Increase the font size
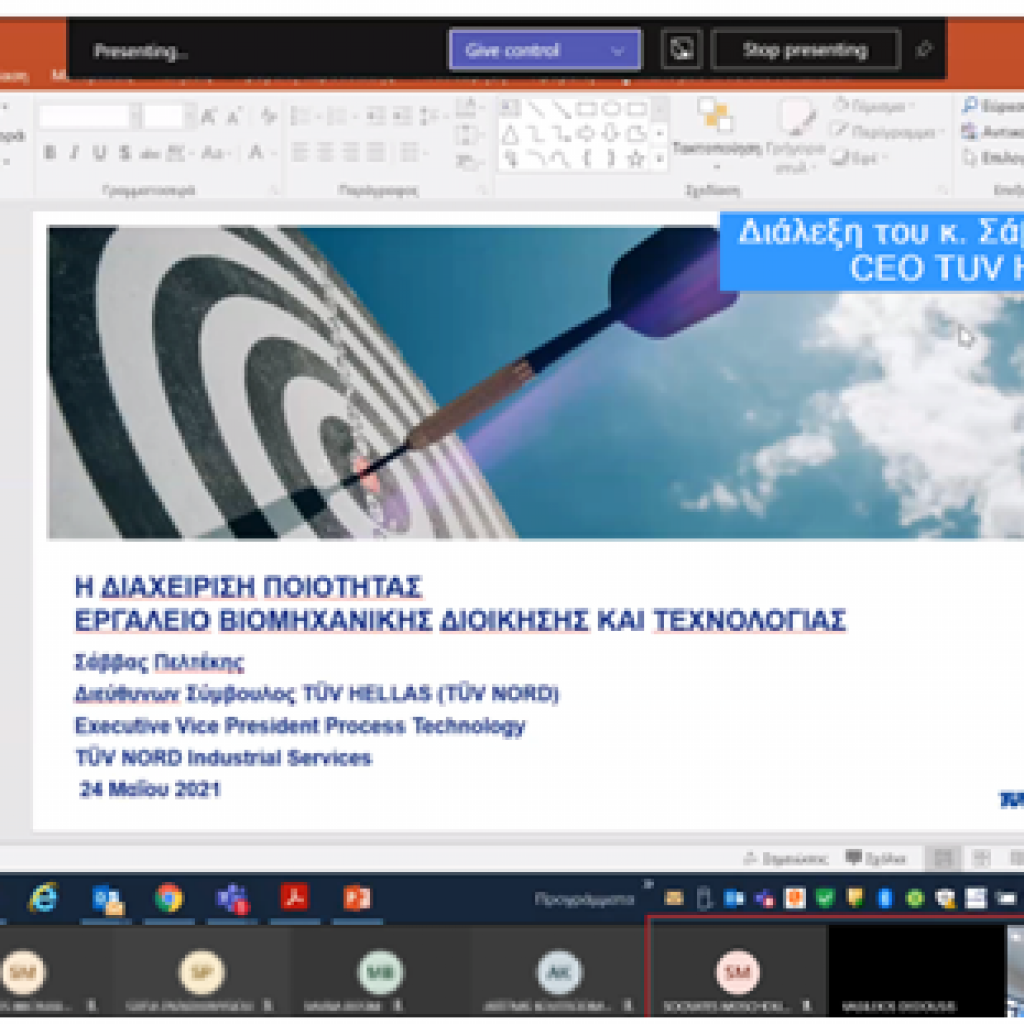Viewport: 1024px width, 1024px height. point(208,116)
